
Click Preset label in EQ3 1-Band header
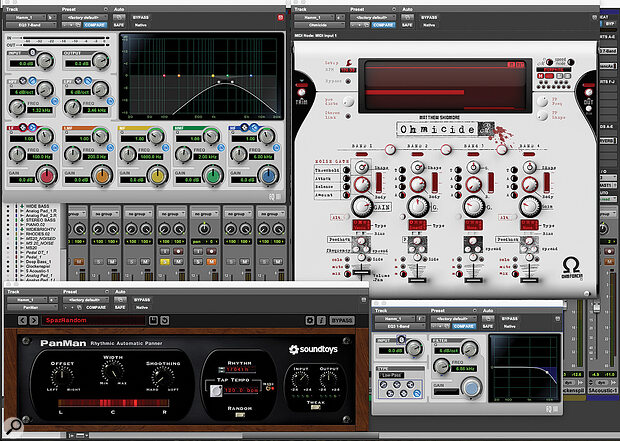(438, 310)
